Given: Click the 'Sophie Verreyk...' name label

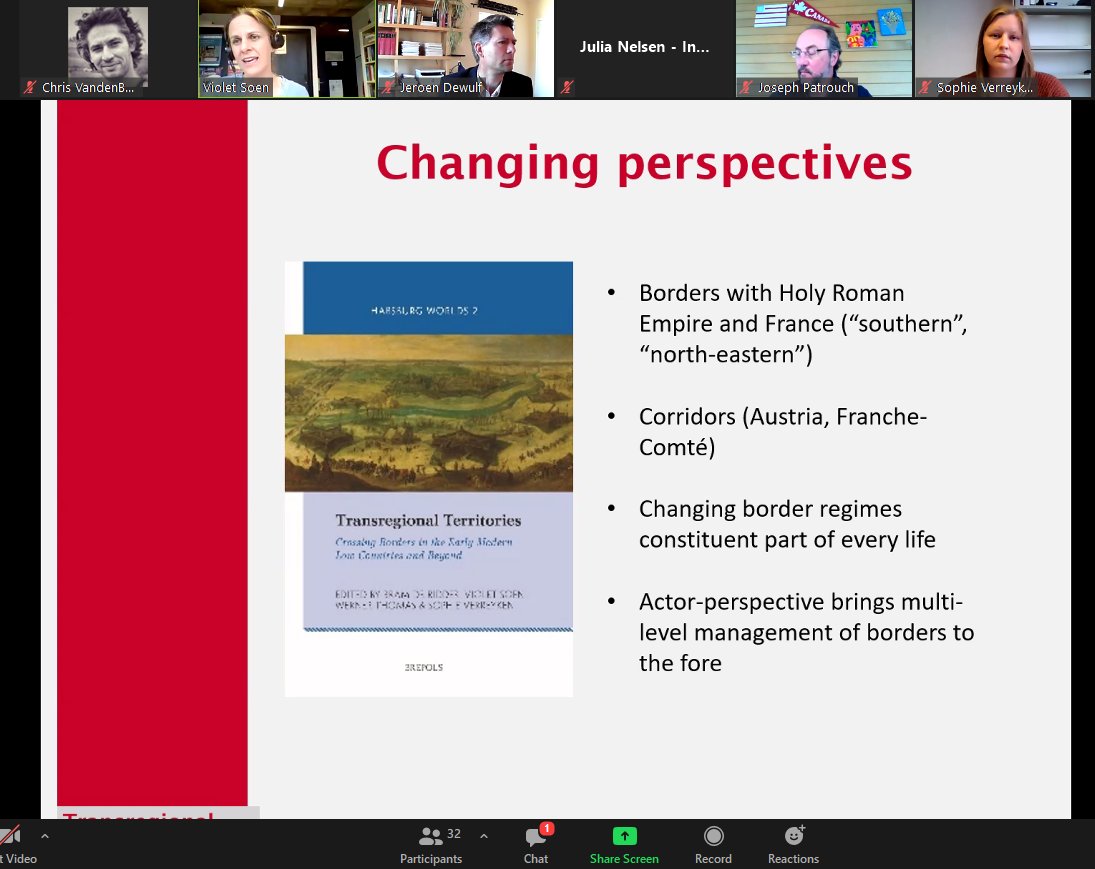Looking at the screenshot, I should click(985, 87).
